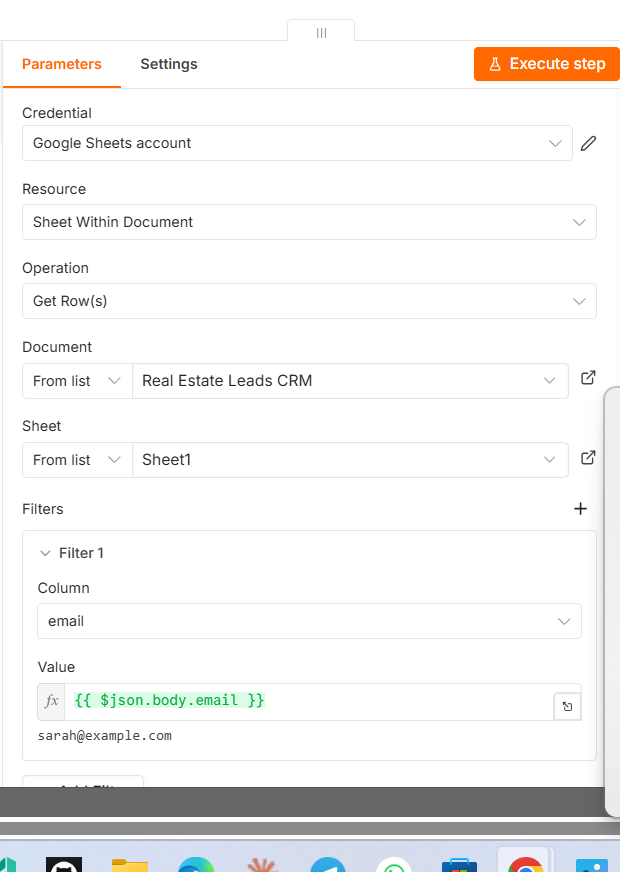Open Real Estate Leads CRM document dropdown
The width and height of the screenshot is (620, 872).
click(x=350, y=381)
